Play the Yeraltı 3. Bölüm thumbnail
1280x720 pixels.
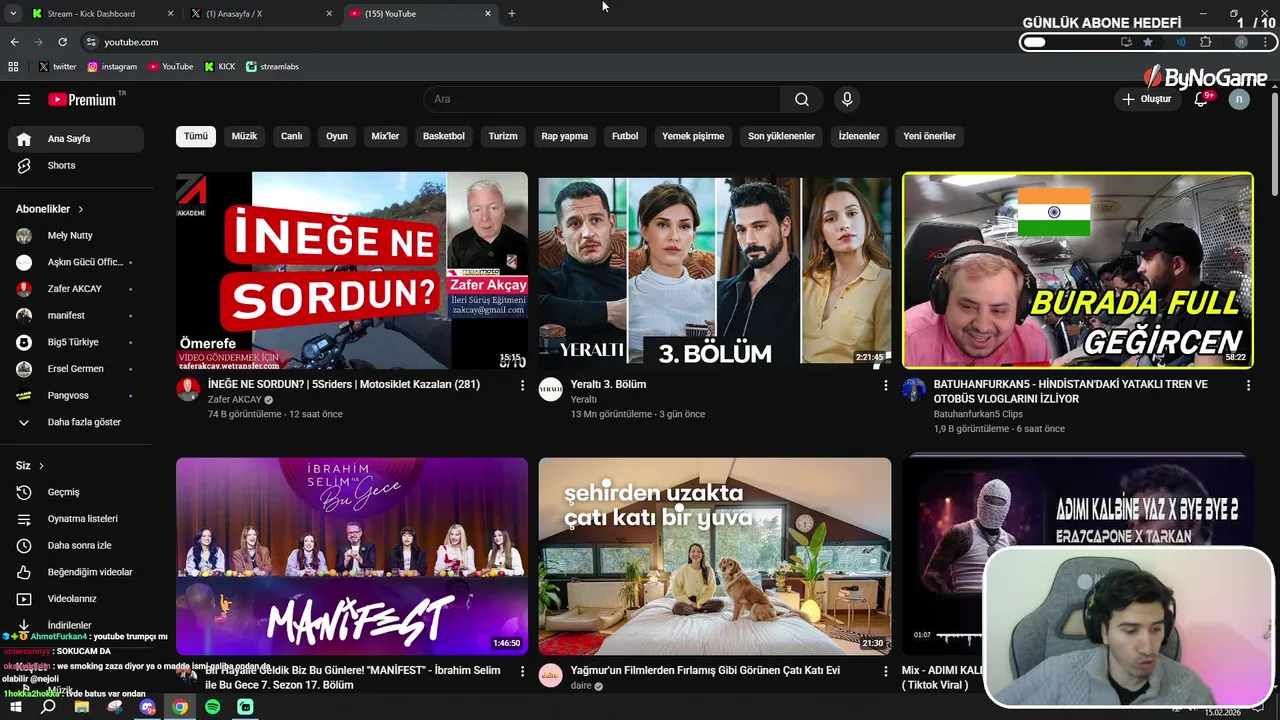click(715, 270)
